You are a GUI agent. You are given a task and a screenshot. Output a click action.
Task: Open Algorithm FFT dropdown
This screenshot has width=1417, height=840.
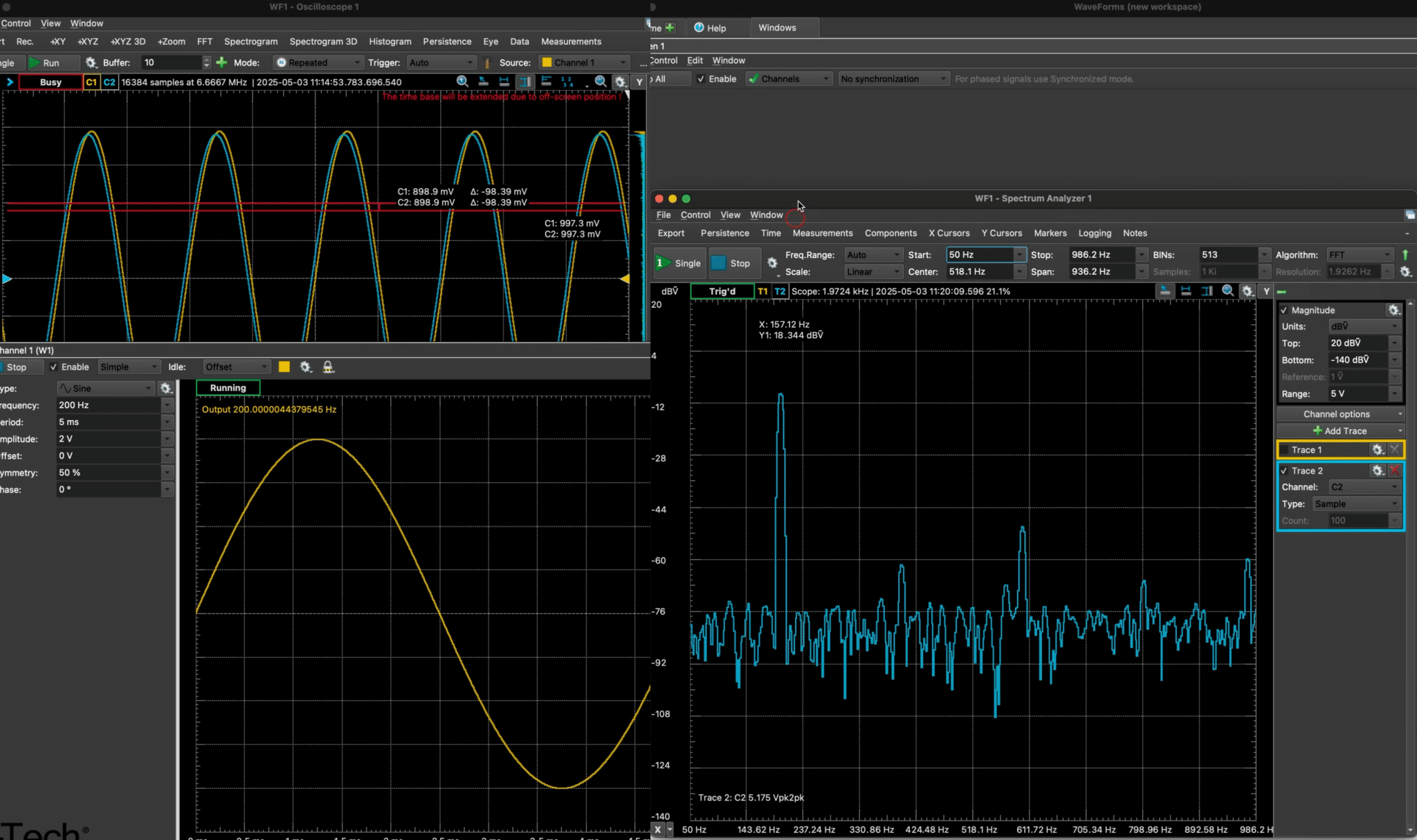click(1360, 255)
